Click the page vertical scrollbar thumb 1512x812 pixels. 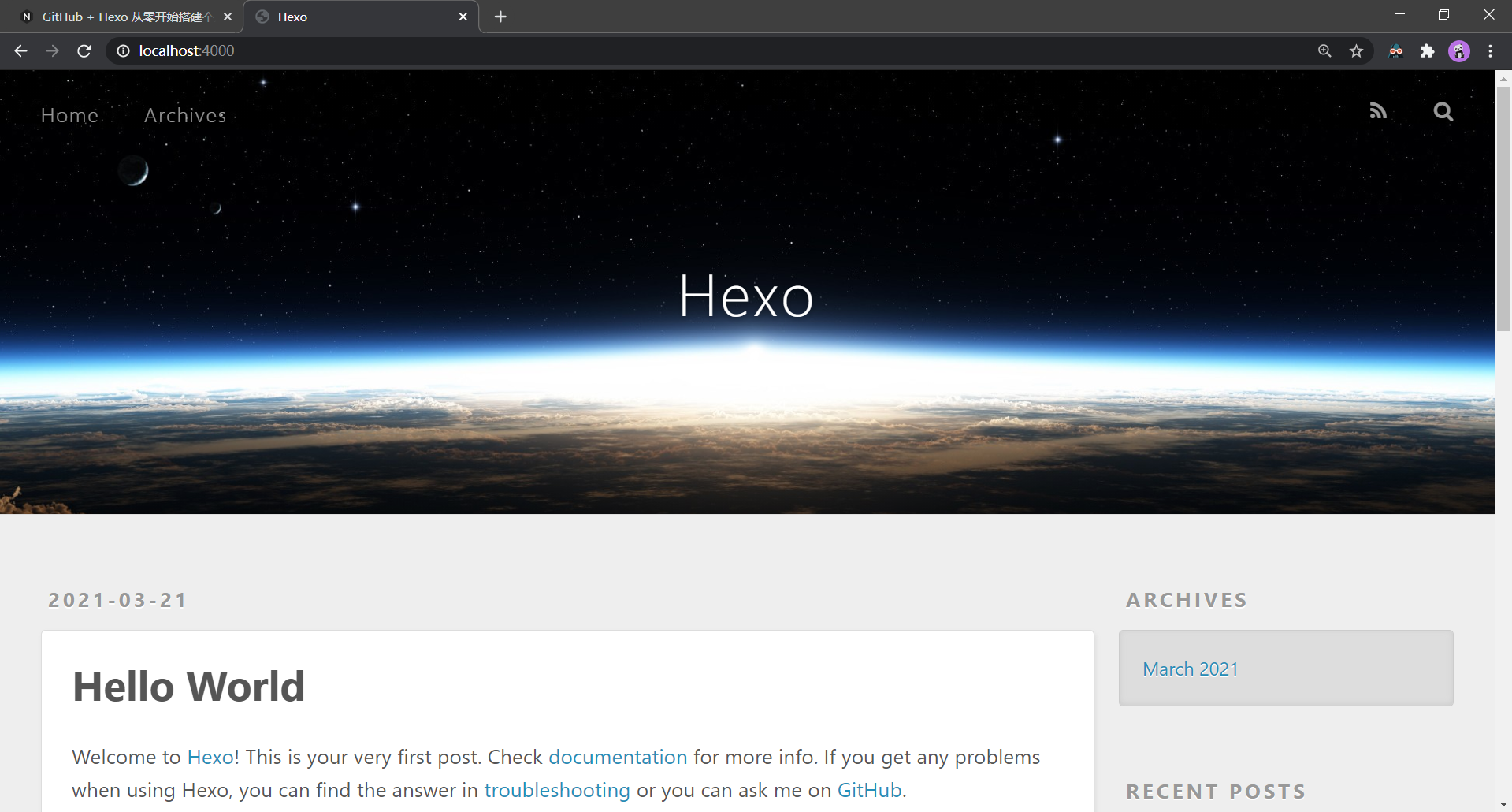pyautogui.click(x=1503, y=209)
